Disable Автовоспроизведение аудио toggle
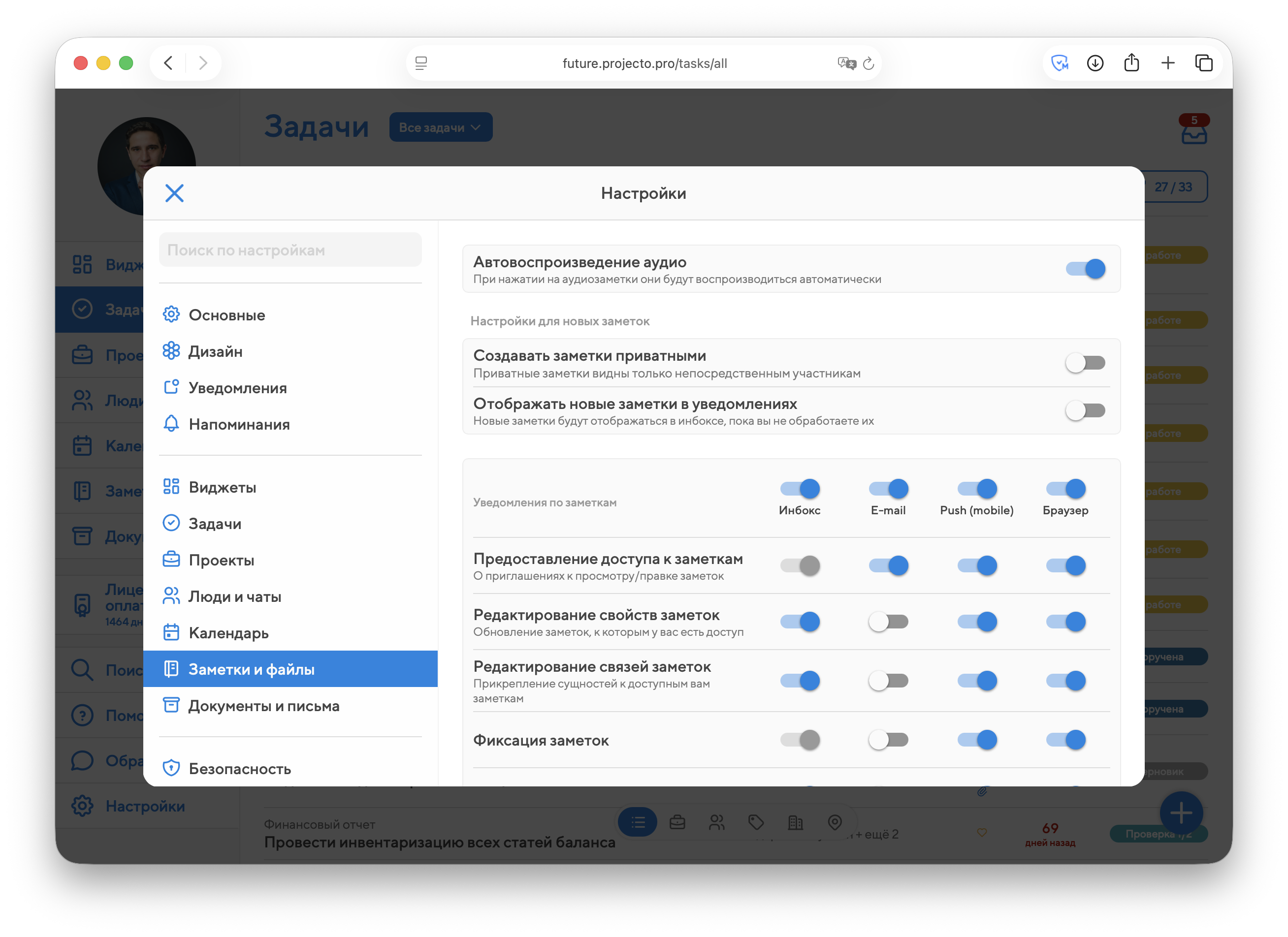The height and width of the screenshot is (937, 1288). (x=1085, y=268)
